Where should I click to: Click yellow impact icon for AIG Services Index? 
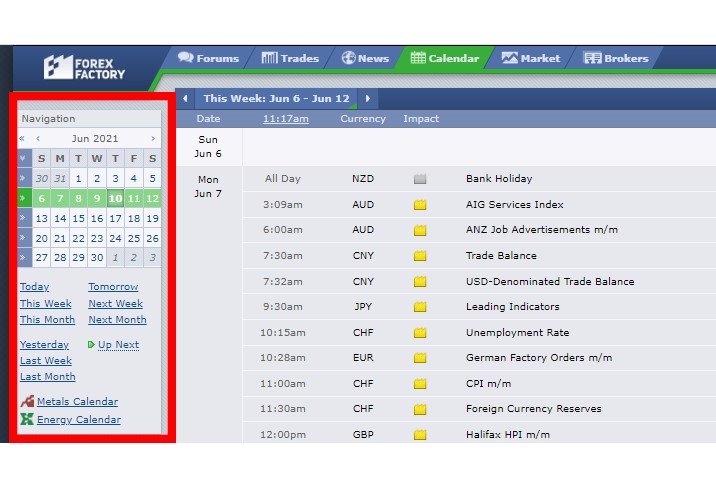(x=420, y=205)
